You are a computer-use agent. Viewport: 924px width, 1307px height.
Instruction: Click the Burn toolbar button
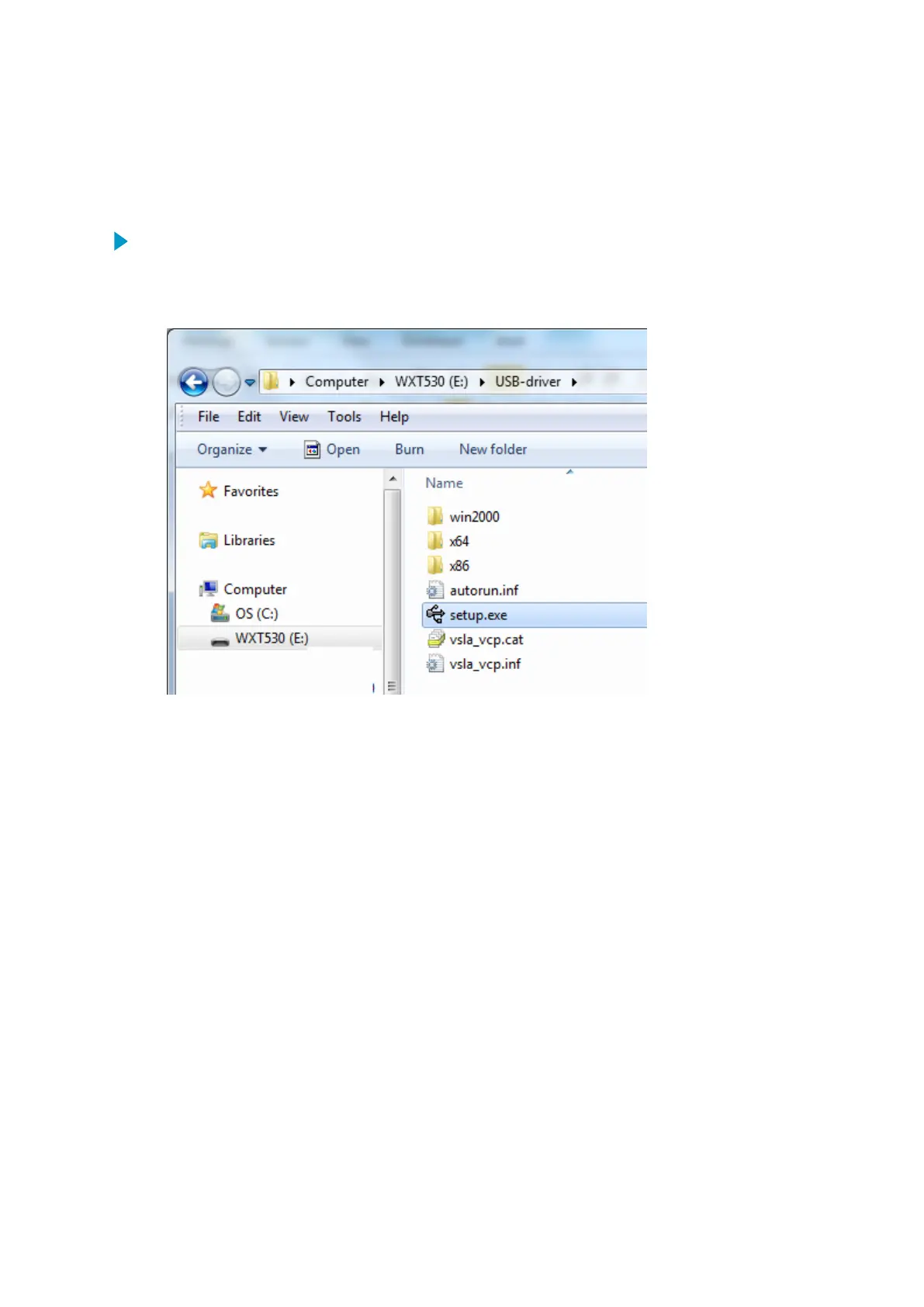(409, 449)
